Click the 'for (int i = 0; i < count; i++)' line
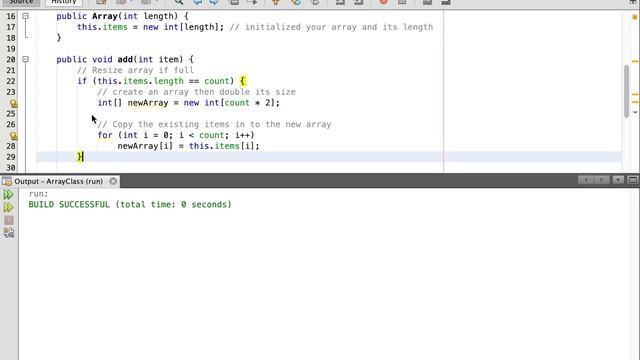This screenshot has height=360, width=640. 176,135
